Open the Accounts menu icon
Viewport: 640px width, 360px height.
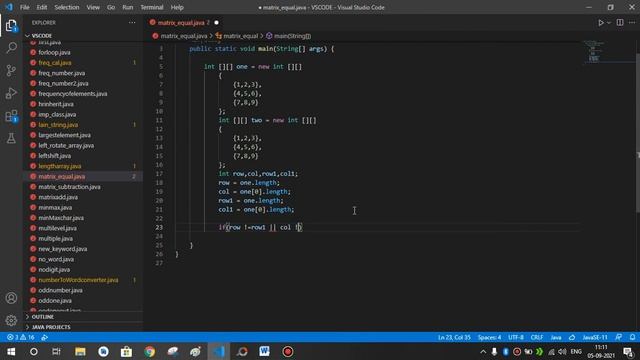[11, 298]
